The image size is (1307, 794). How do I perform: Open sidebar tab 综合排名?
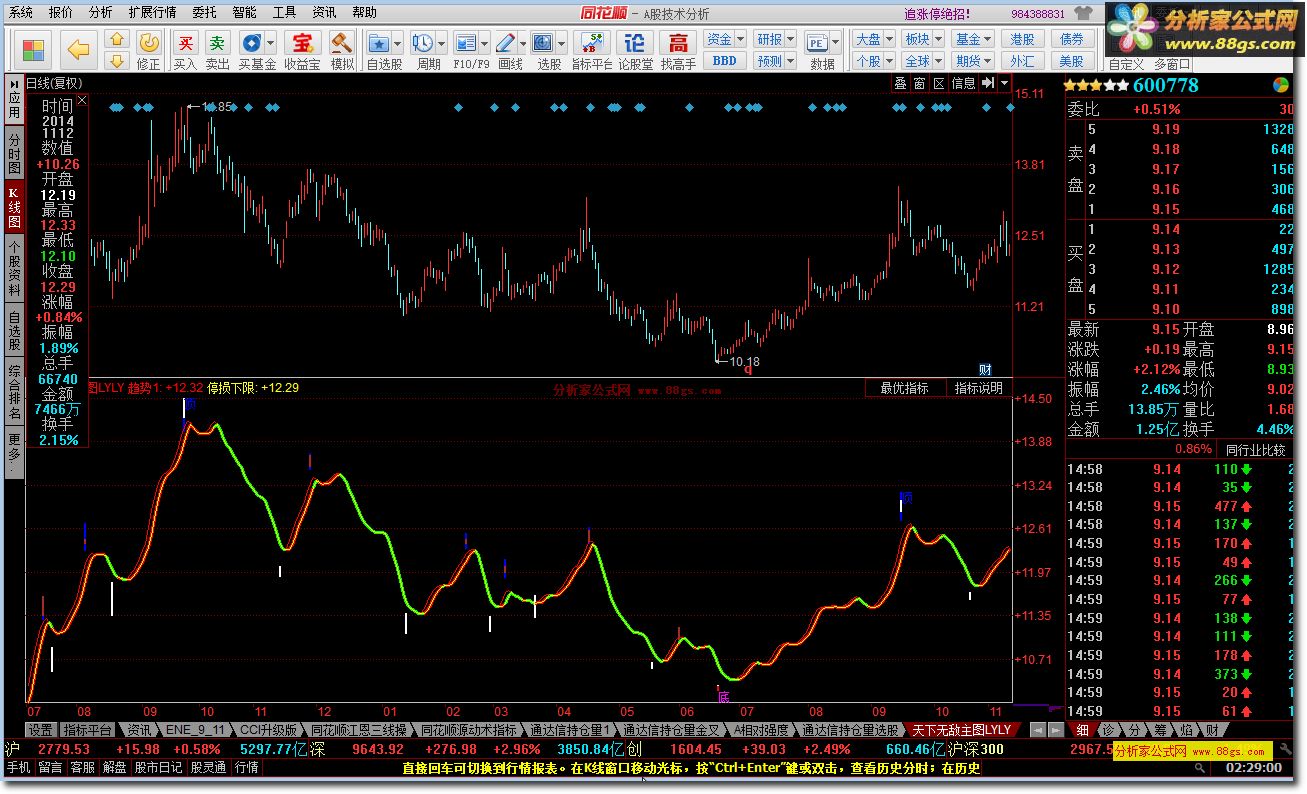(14, 392)
